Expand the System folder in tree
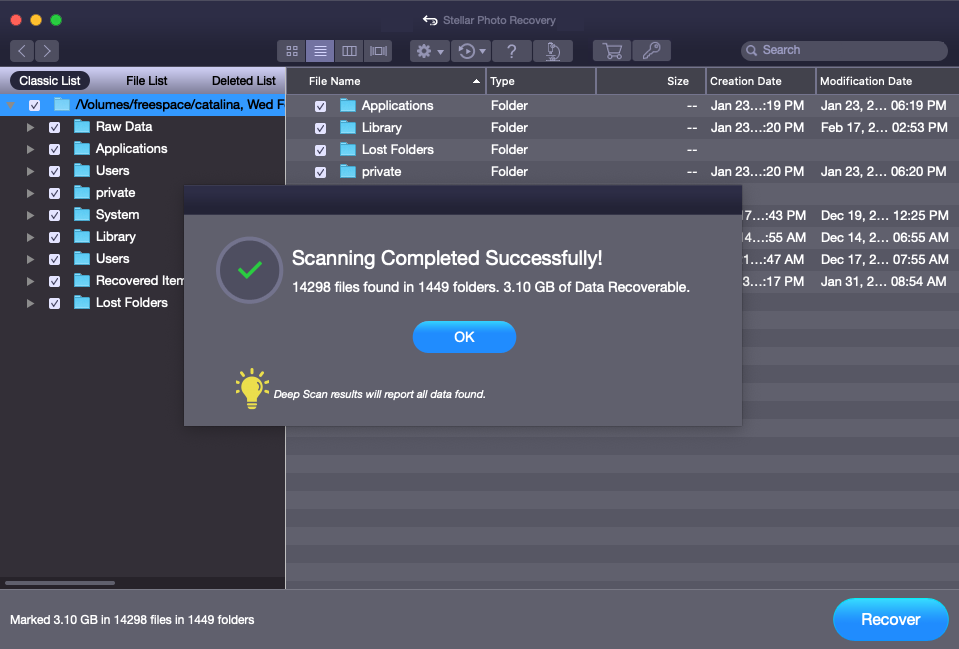The width and height of the screenshot is (959, 649). 30,215
